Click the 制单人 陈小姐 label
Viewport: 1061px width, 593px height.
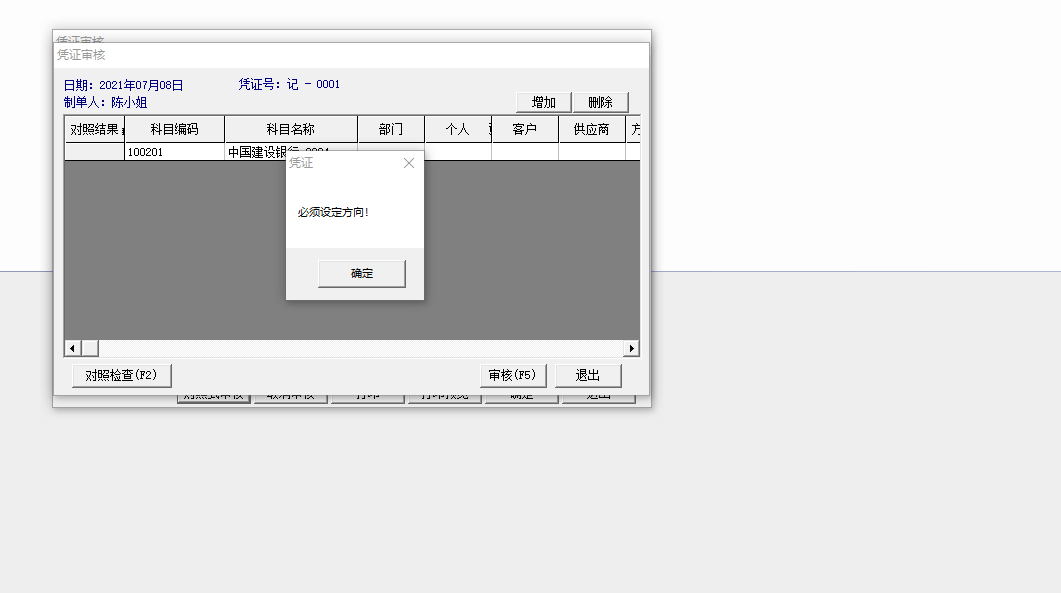106,102
